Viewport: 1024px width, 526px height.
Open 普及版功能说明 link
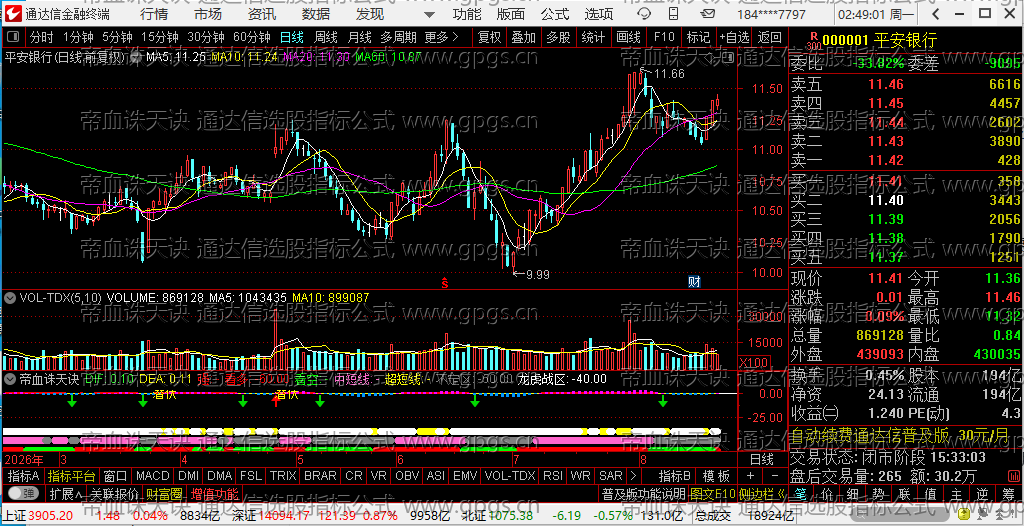(x=643, y=493)
